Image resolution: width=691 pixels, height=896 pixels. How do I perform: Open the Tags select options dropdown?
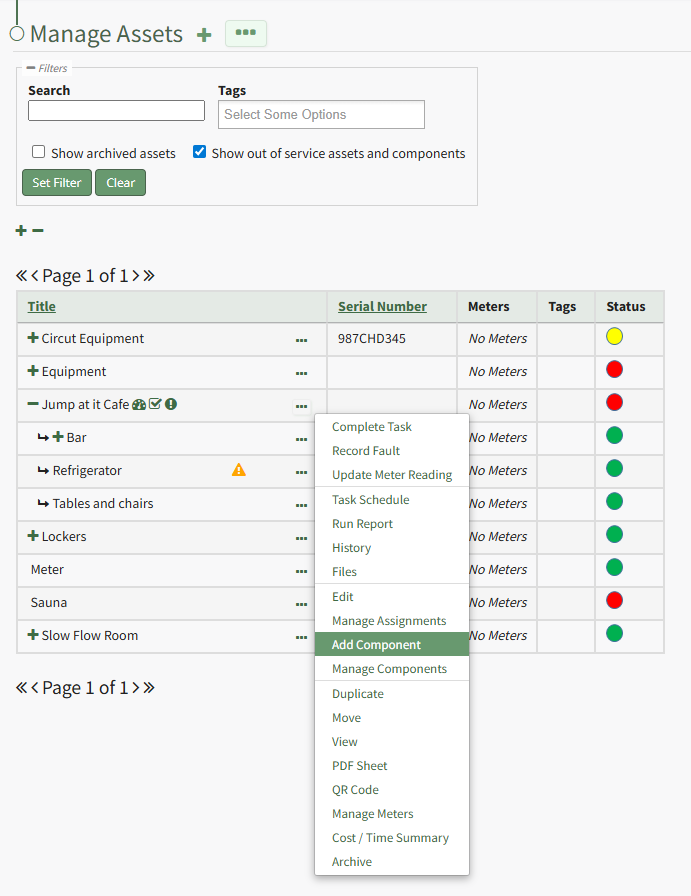pyautogui.click(x=321, y=115)
